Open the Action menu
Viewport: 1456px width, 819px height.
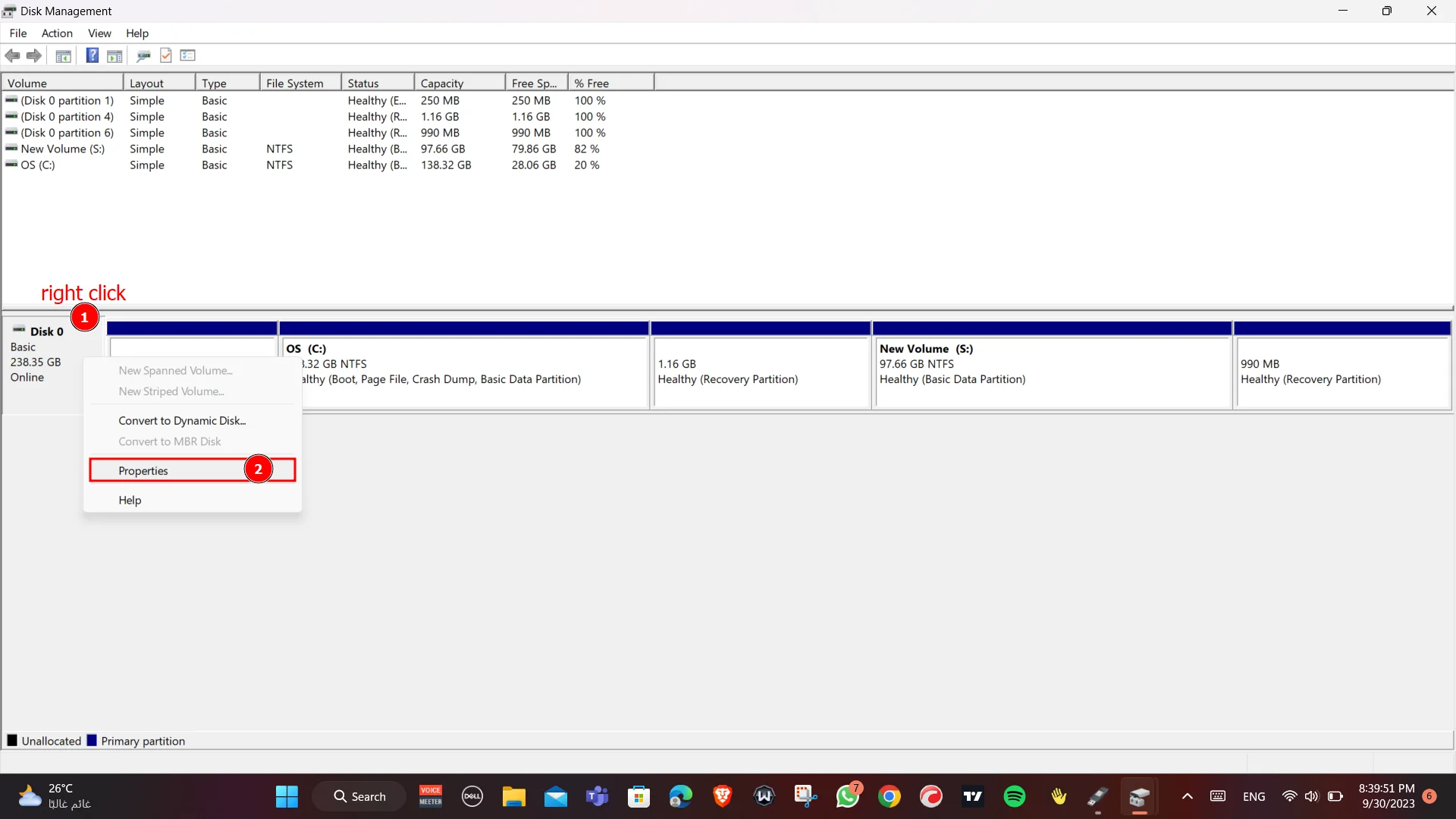(57, 33)
